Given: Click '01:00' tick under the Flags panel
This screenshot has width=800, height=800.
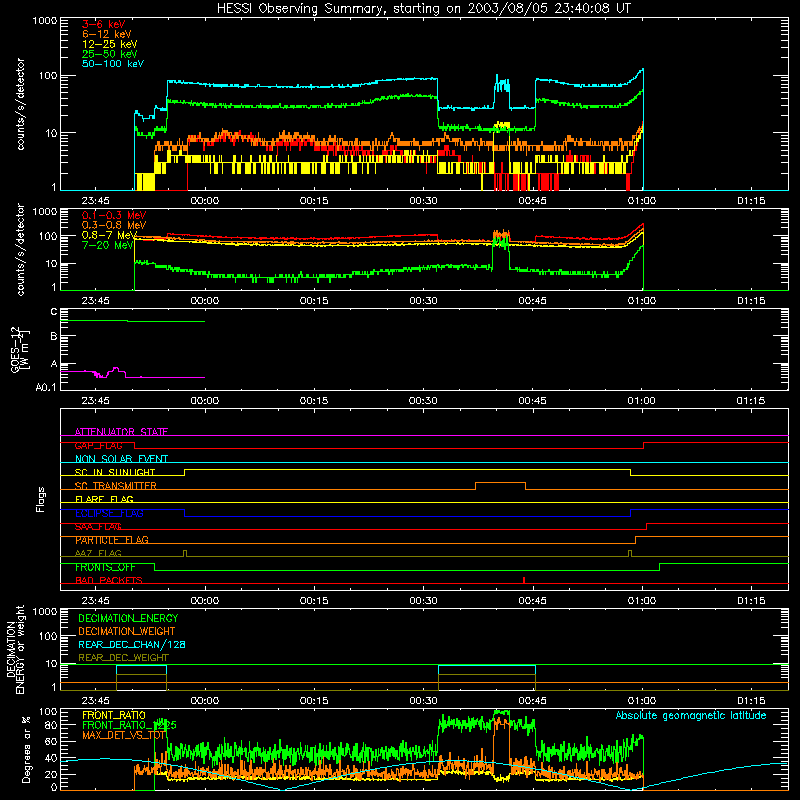Looking at the screenshot, I should click(x=642, y=601).
